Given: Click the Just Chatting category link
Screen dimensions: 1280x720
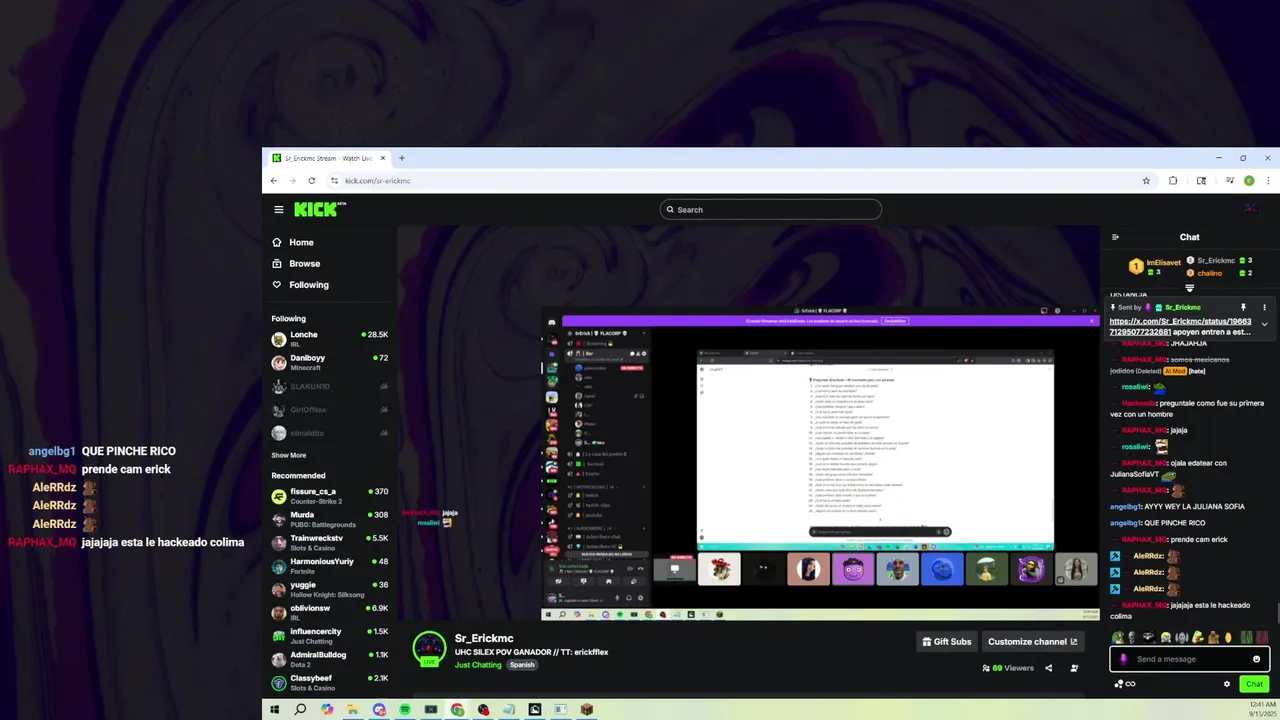Looking at the screenshot, I should [478, 665].
